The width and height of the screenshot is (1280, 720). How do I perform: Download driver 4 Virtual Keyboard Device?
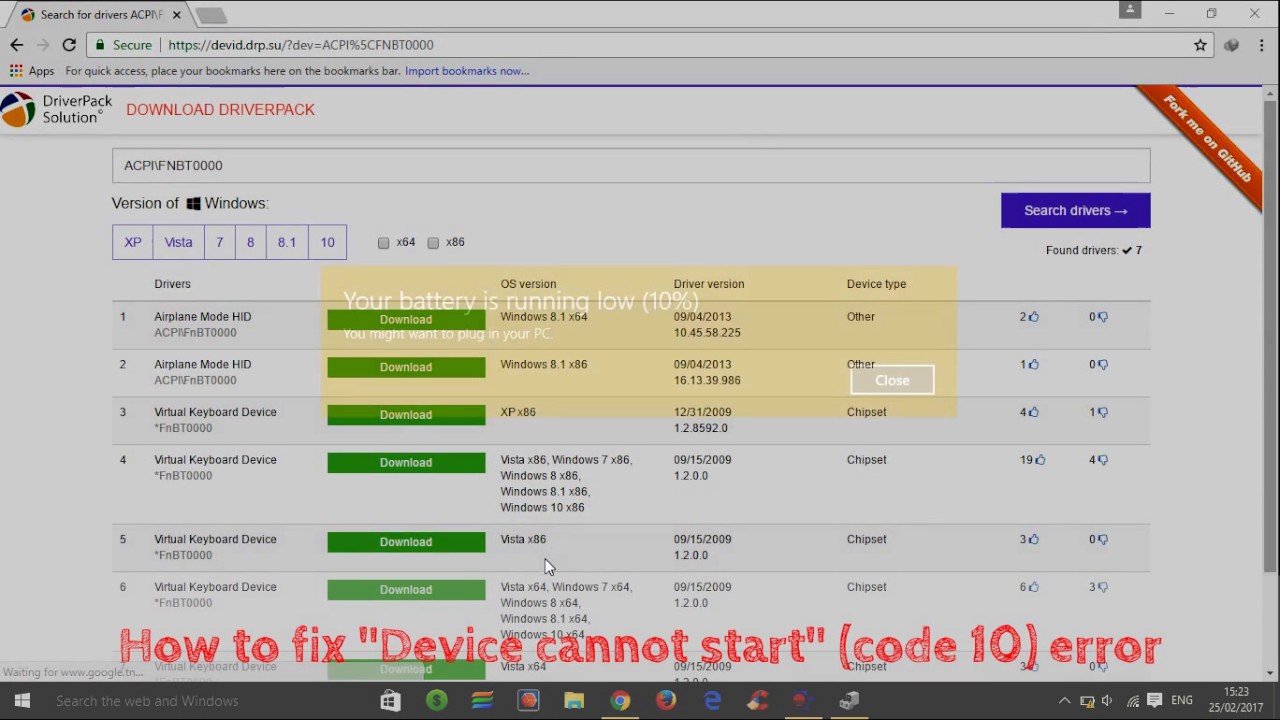(x=406, y=463)
